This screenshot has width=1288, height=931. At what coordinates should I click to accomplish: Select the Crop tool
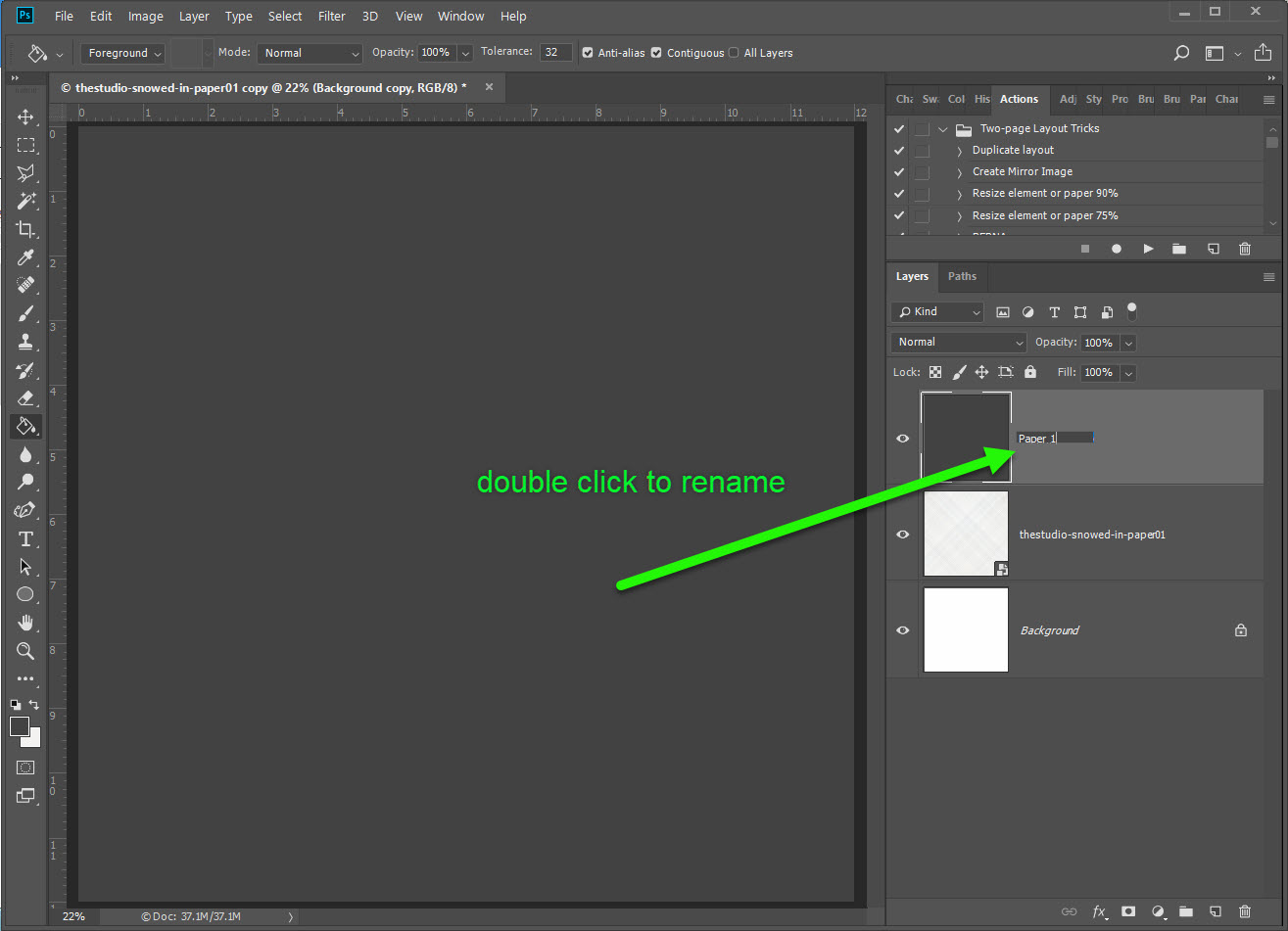[25, 229]
